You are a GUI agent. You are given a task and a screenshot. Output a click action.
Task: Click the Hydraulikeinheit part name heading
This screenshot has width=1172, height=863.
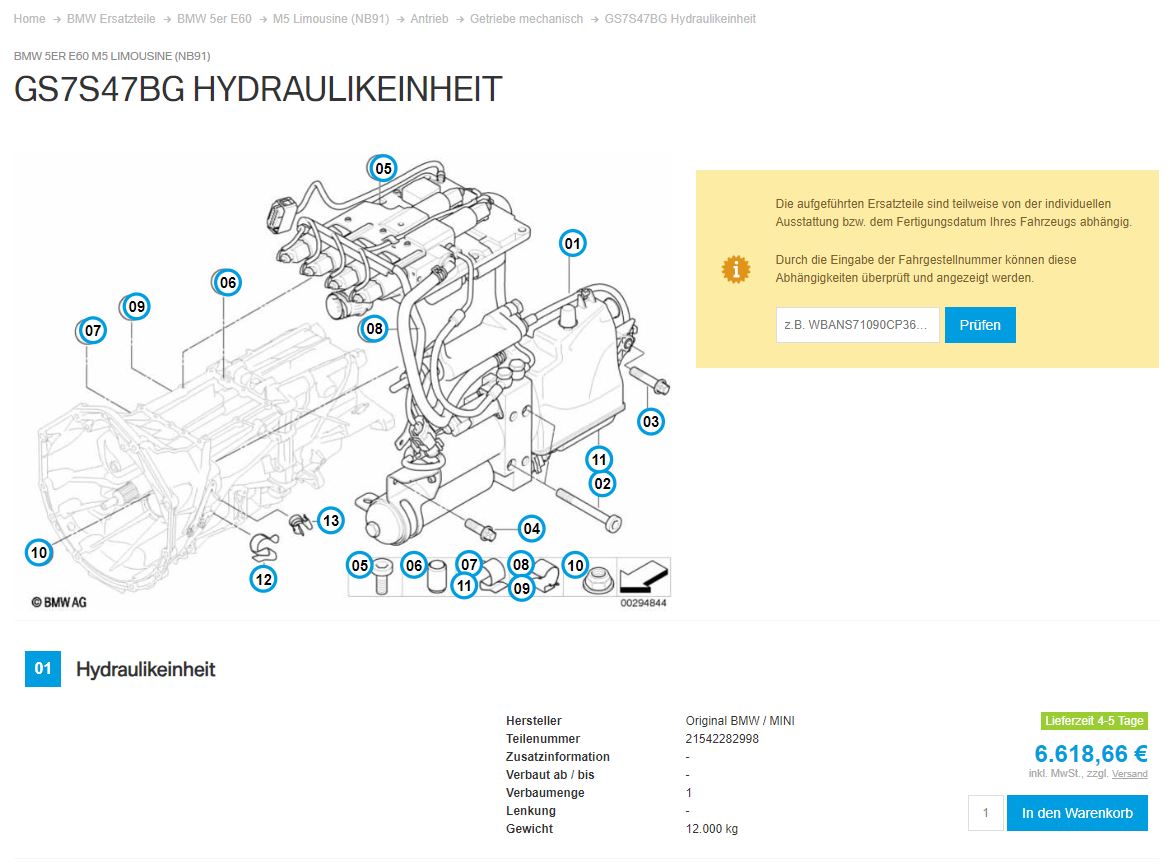[x=146, y=669]
